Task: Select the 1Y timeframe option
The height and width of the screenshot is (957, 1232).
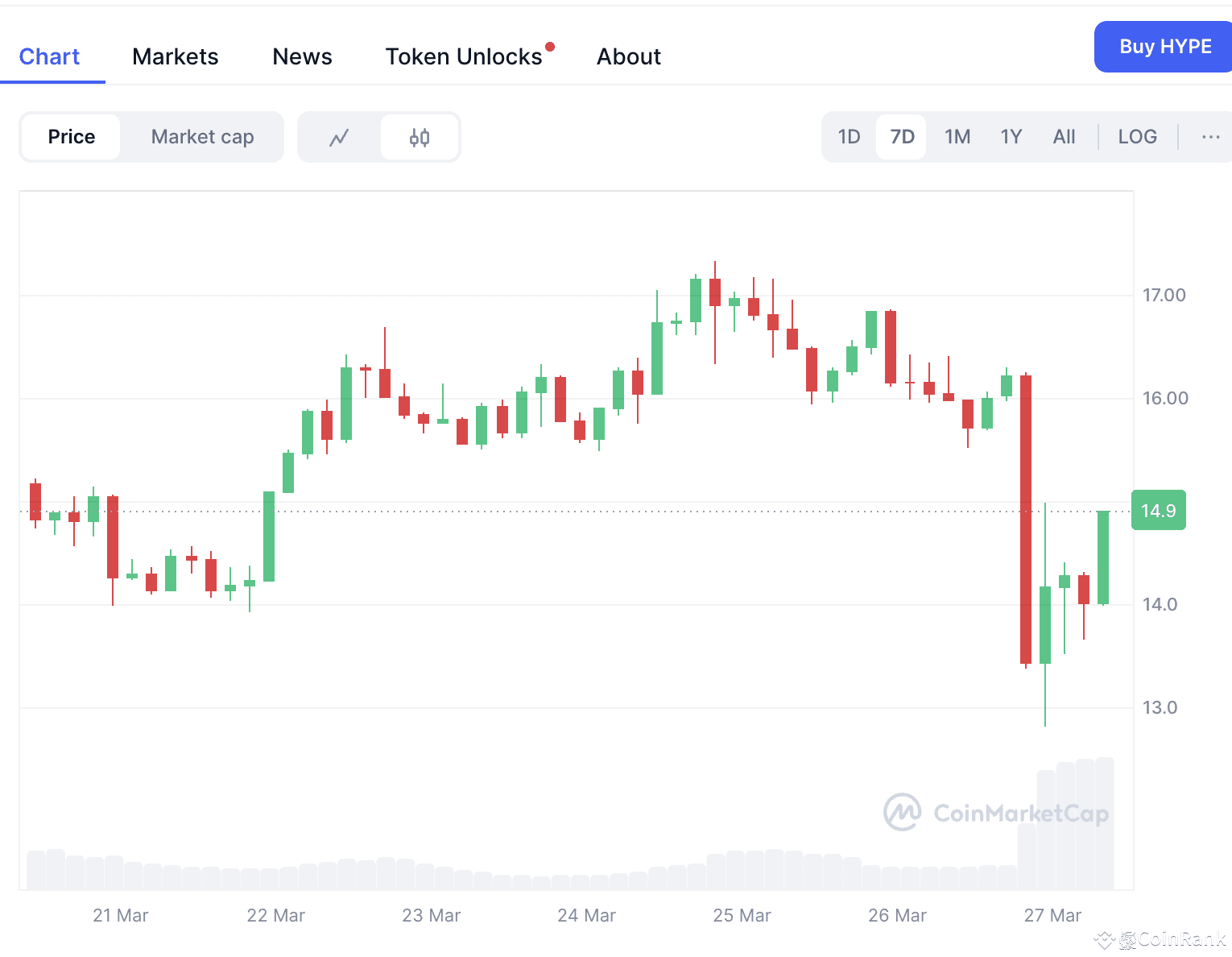Action: point(1011,137)
